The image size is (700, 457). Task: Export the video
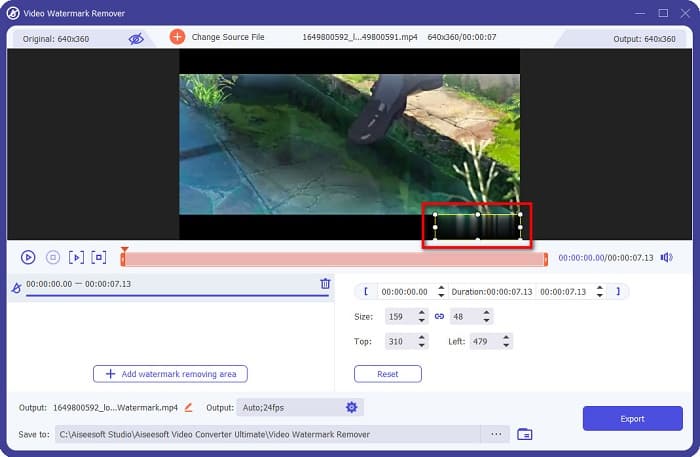coord(633,419)
